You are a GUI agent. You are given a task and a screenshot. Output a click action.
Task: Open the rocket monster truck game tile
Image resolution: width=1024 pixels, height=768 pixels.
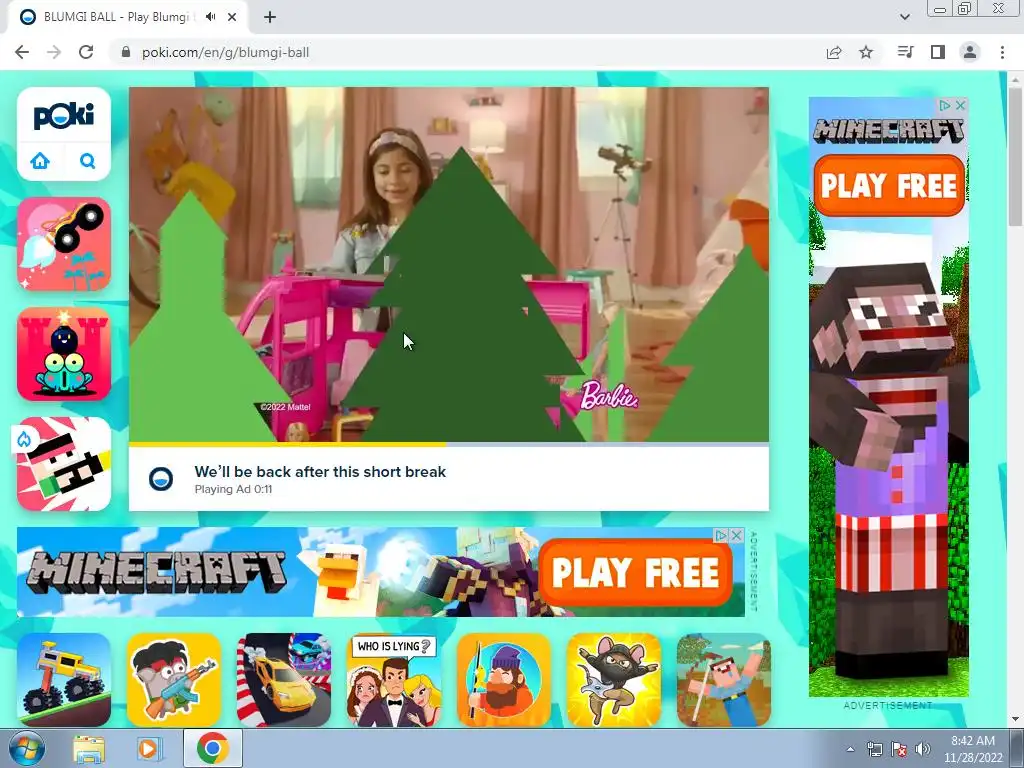[x=64, y=244]
